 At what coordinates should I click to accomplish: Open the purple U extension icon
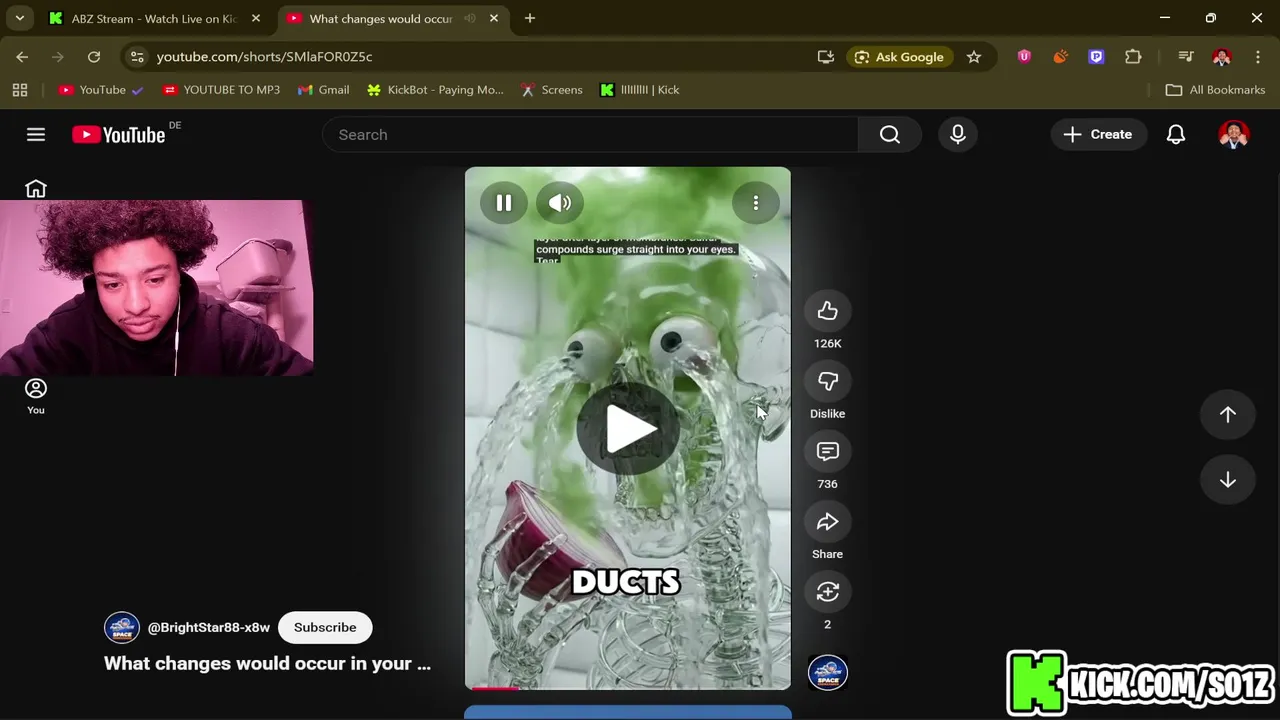(x=1024, y=57)
